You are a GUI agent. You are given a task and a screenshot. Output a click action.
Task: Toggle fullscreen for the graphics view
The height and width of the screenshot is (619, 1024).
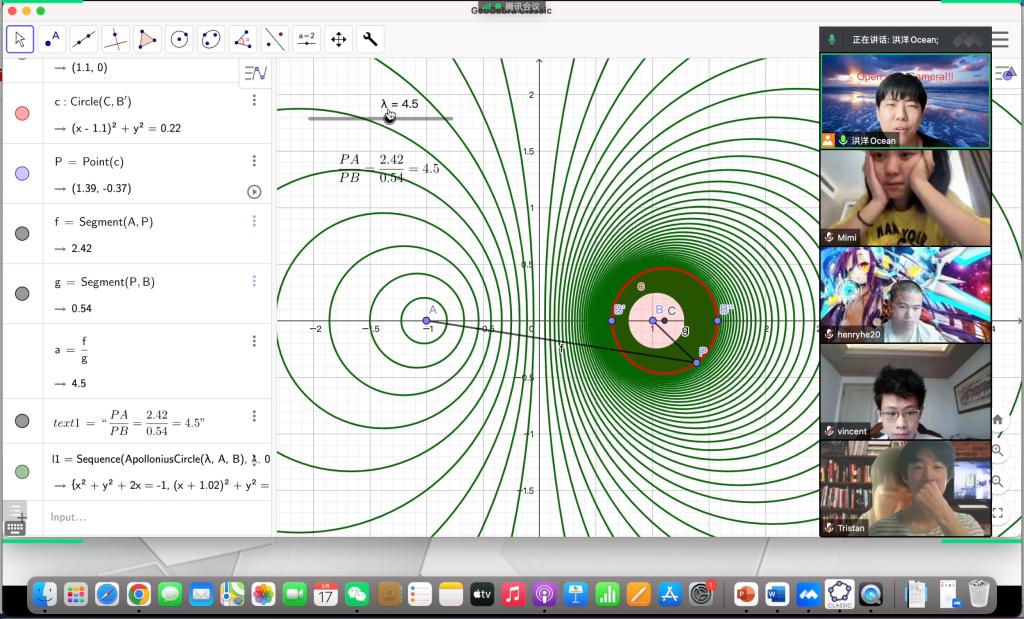pos(998,513)
